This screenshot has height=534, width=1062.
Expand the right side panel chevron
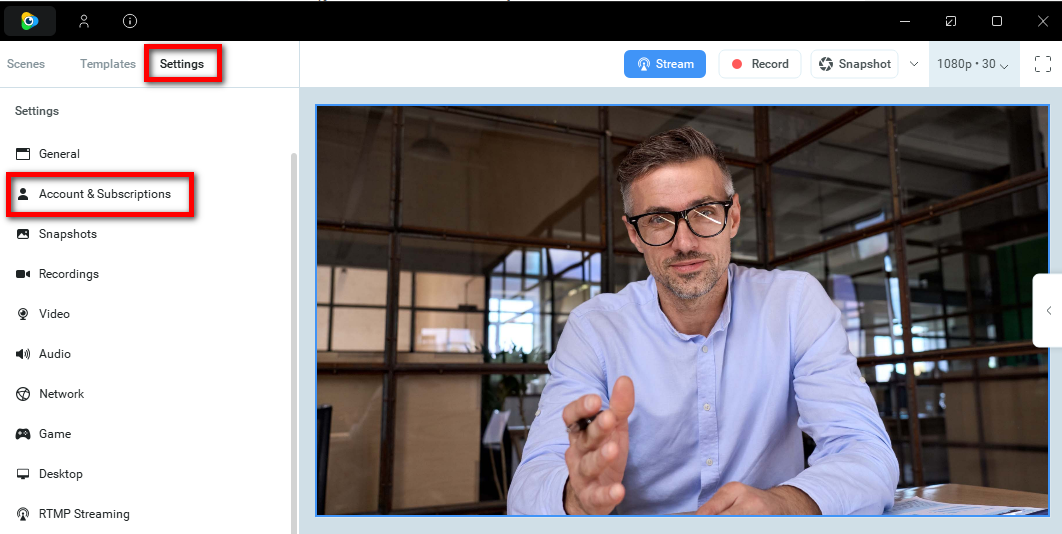(1048, 310)
